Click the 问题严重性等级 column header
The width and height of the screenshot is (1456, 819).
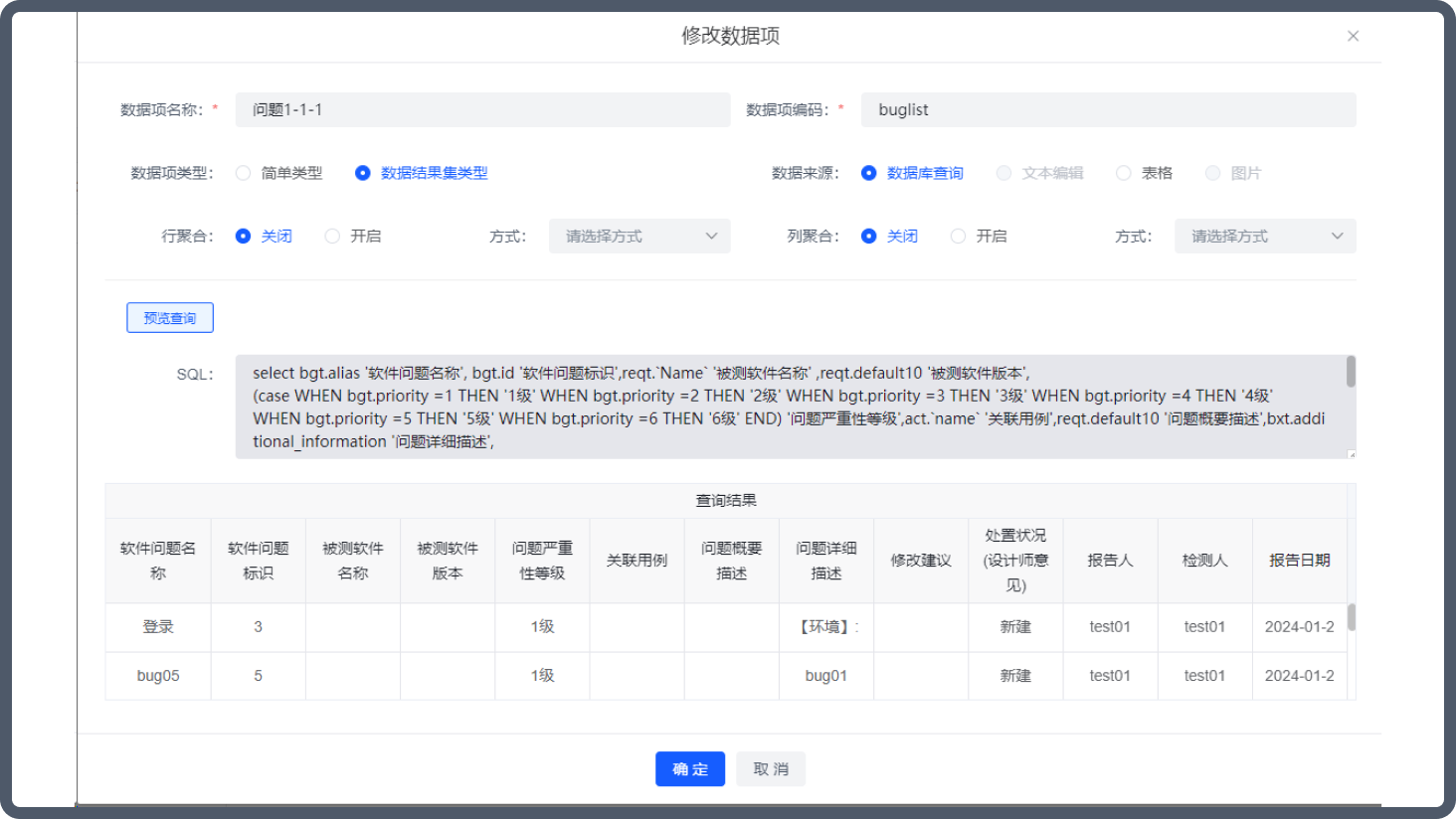click(x=542, y=561)
